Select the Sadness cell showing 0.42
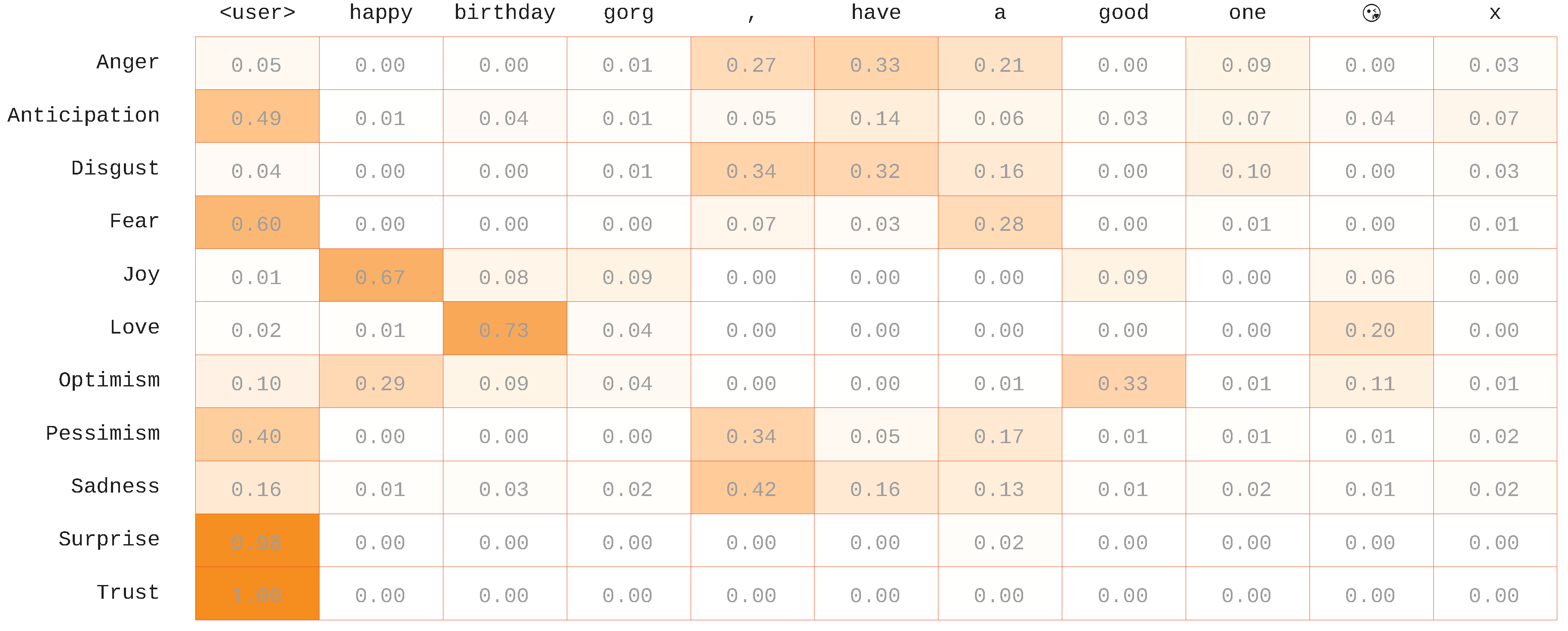Viewport: 1568px width, 631px height. click(752, 488)
